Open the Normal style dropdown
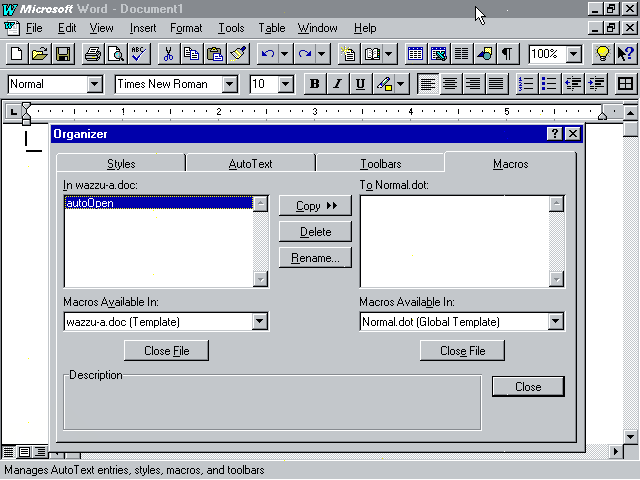The image size is (640, 480). tap(95, 84)
